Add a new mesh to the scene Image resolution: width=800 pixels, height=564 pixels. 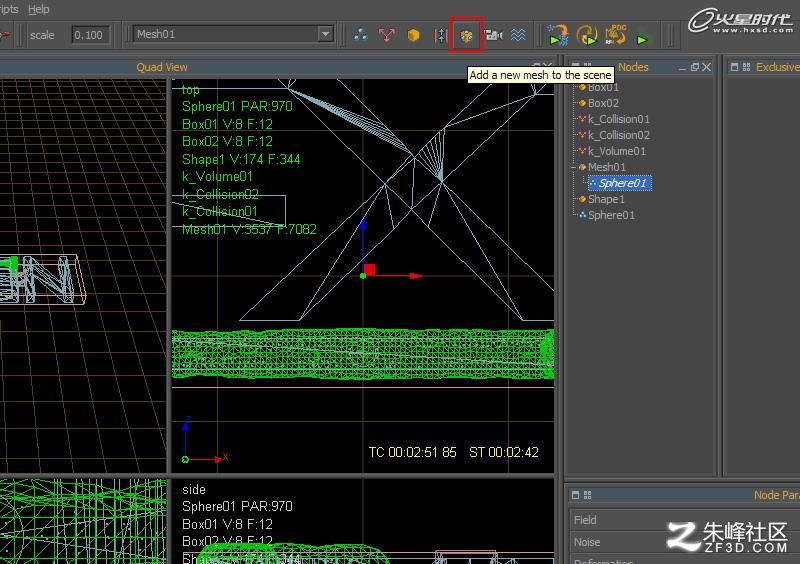click(466, 35)
